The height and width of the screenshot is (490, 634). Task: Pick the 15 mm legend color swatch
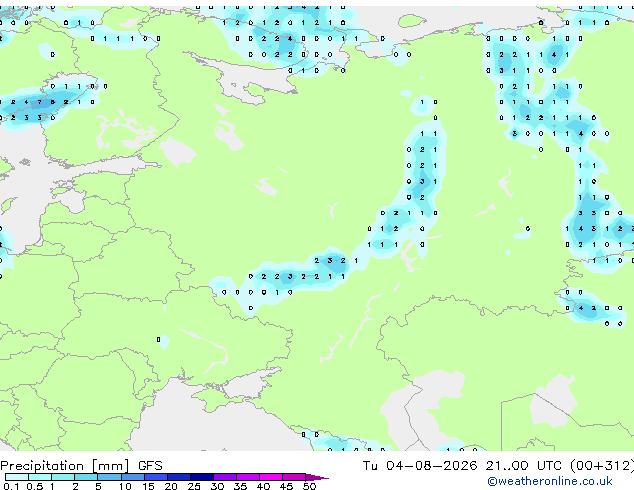click(x=155, y=477)
